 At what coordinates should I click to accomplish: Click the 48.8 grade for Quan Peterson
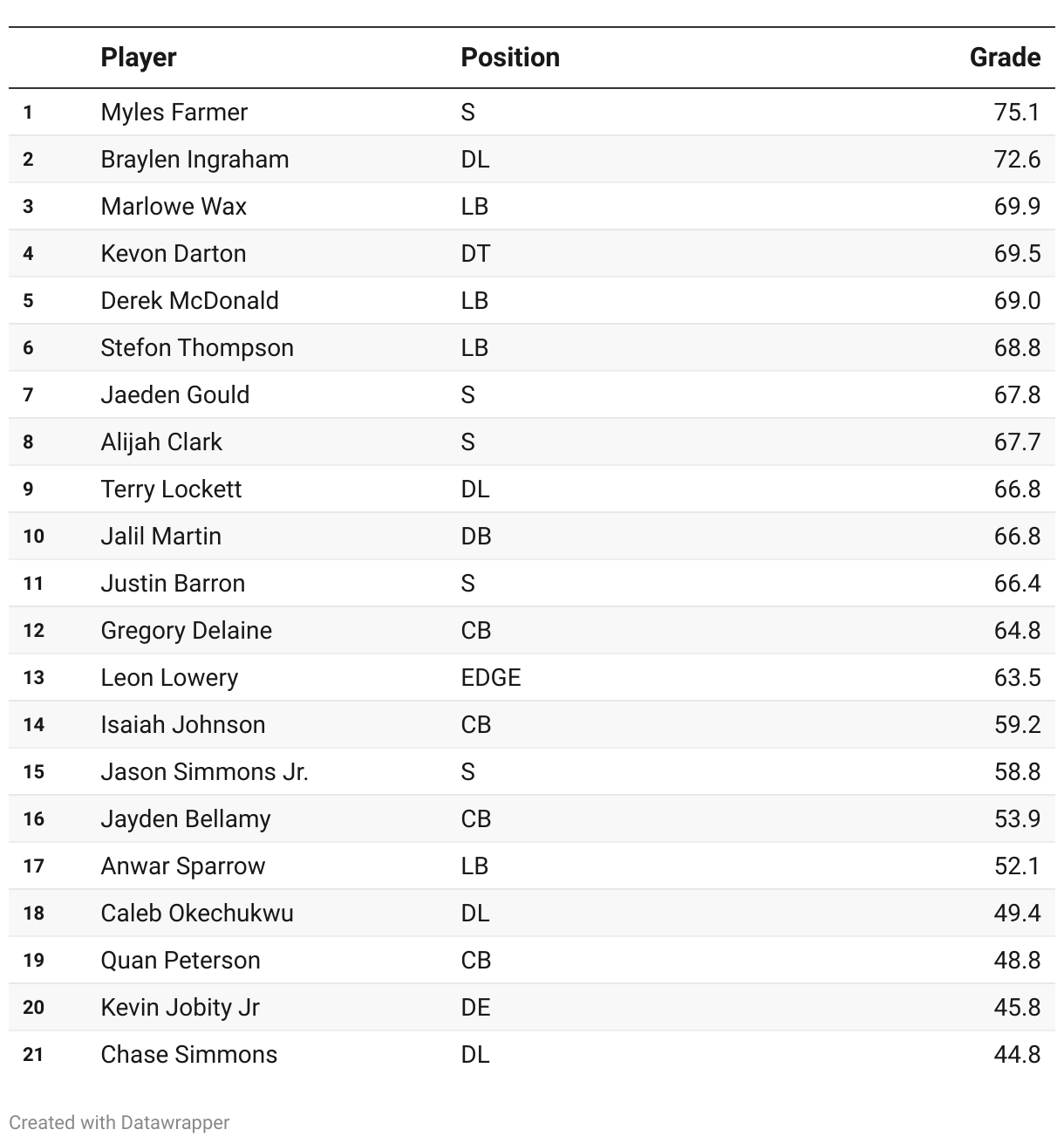pos(1017,960)
